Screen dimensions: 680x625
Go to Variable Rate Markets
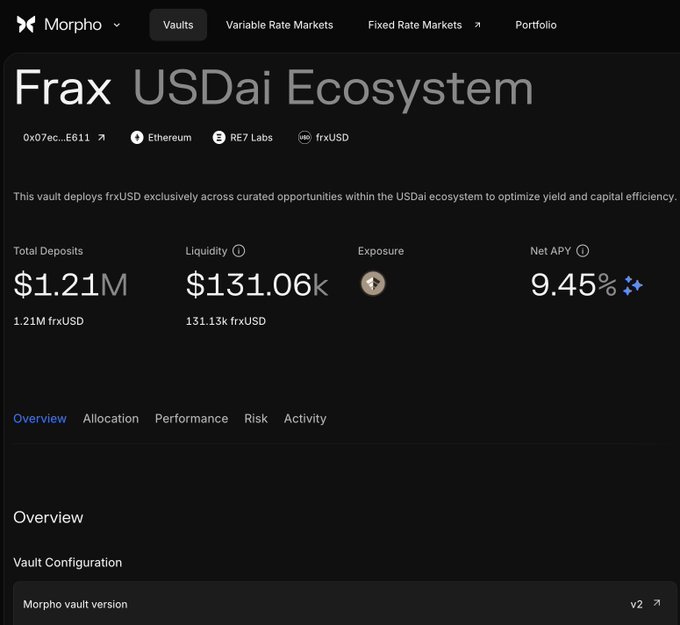(279, 25)
